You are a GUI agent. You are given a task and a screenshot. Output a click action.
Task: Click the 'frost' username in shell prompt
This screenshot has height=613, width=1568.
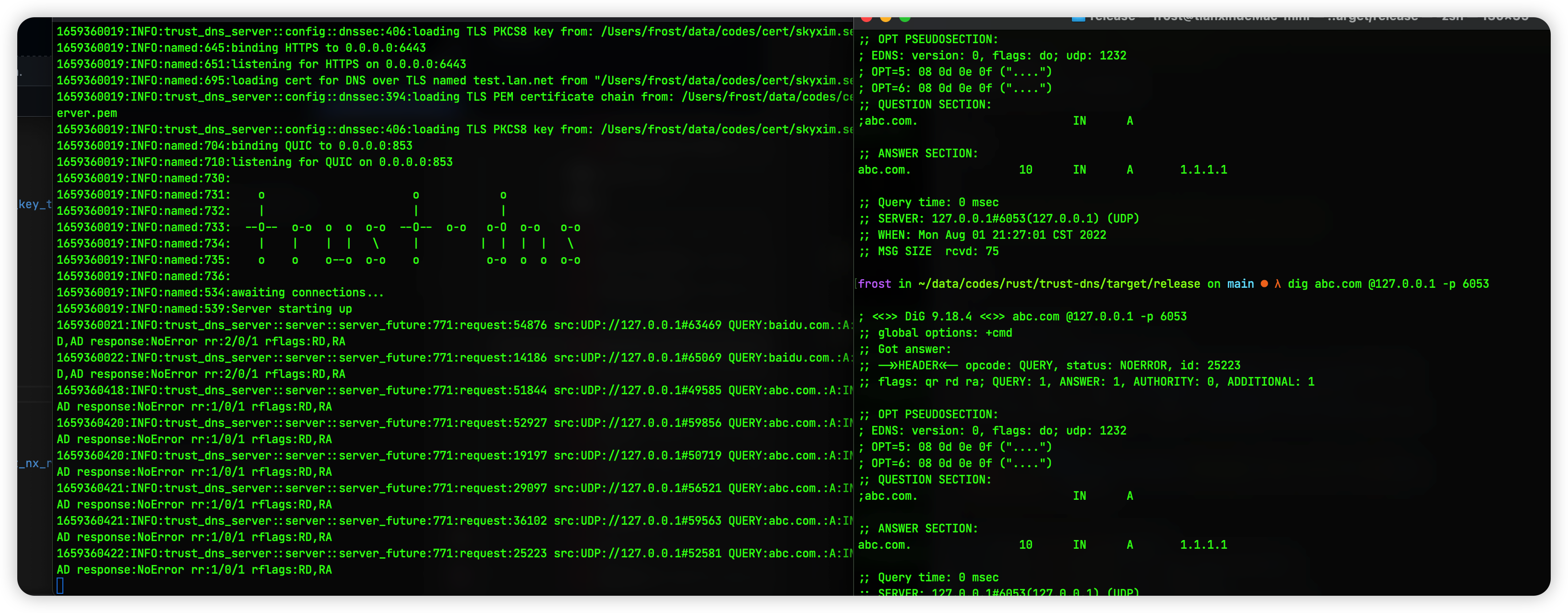click(875, 283)
